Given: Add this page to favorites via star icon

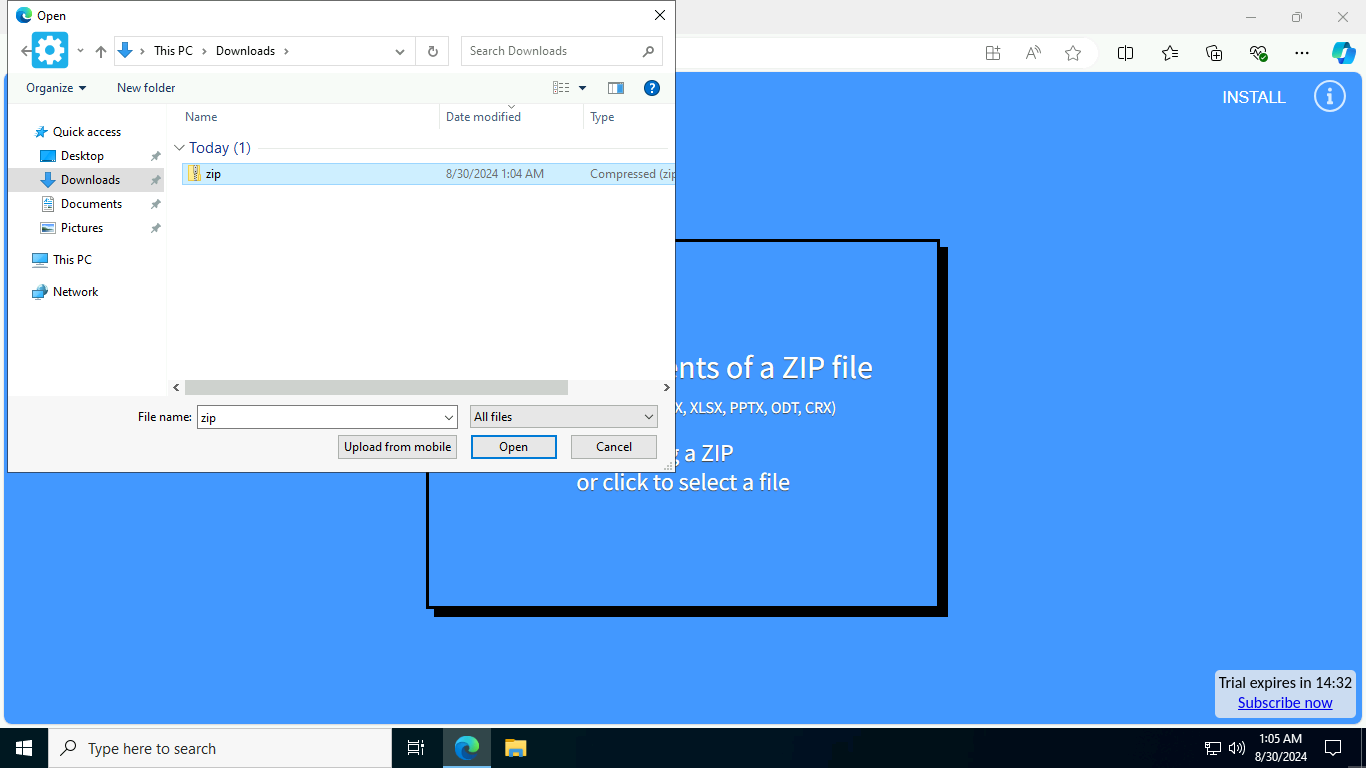Looking at the screenshot, I should [x=1072, y=53].
